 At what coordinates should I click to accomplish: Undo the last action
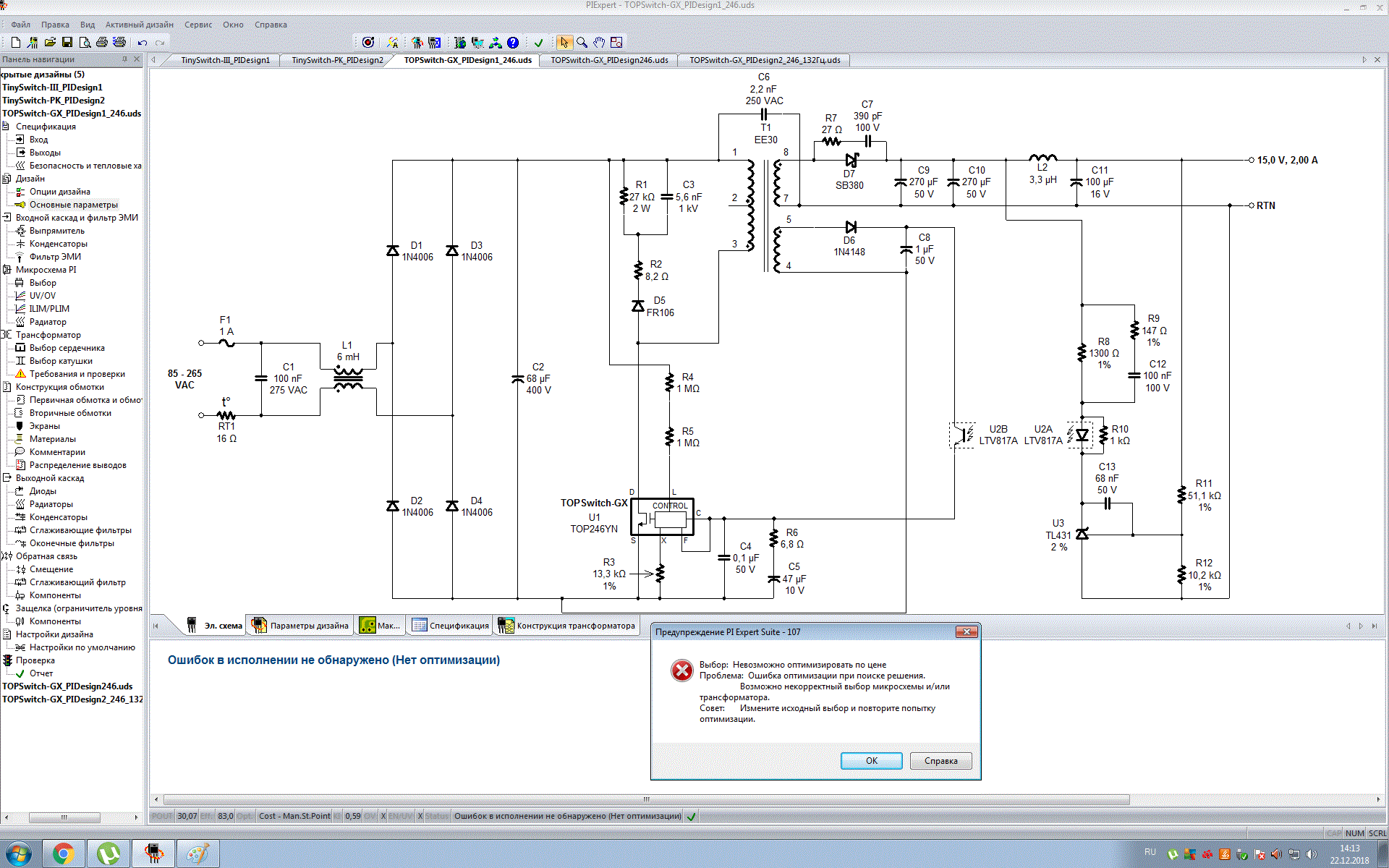pyautogui.click(x=143, y=43)
